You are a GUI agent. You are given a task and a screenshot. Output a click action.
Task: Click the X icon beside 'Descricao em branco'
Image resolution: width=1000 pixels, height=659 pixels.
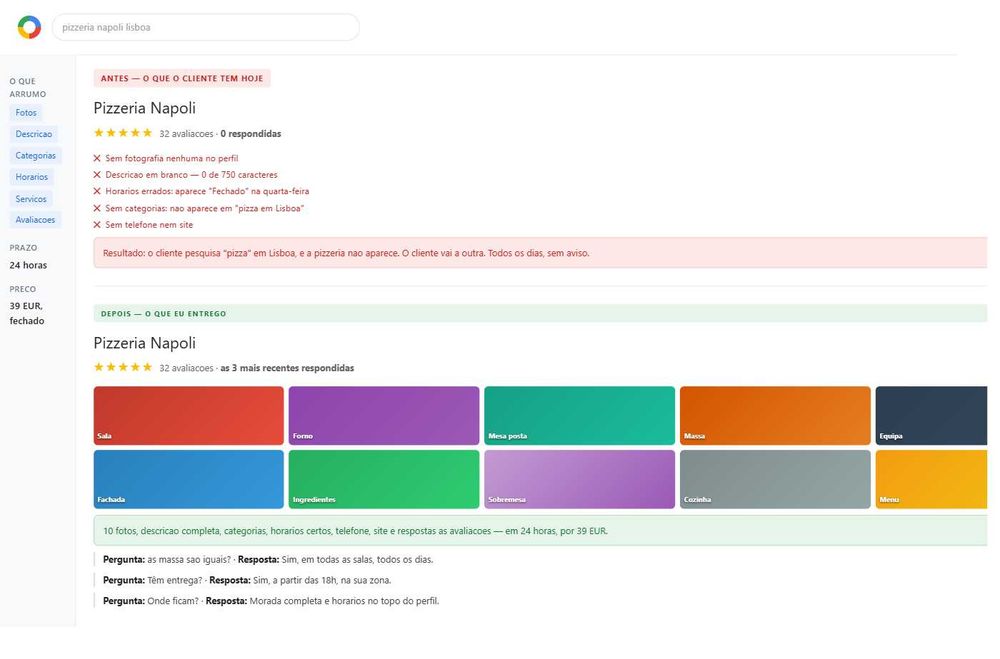[x=97, y=175]
